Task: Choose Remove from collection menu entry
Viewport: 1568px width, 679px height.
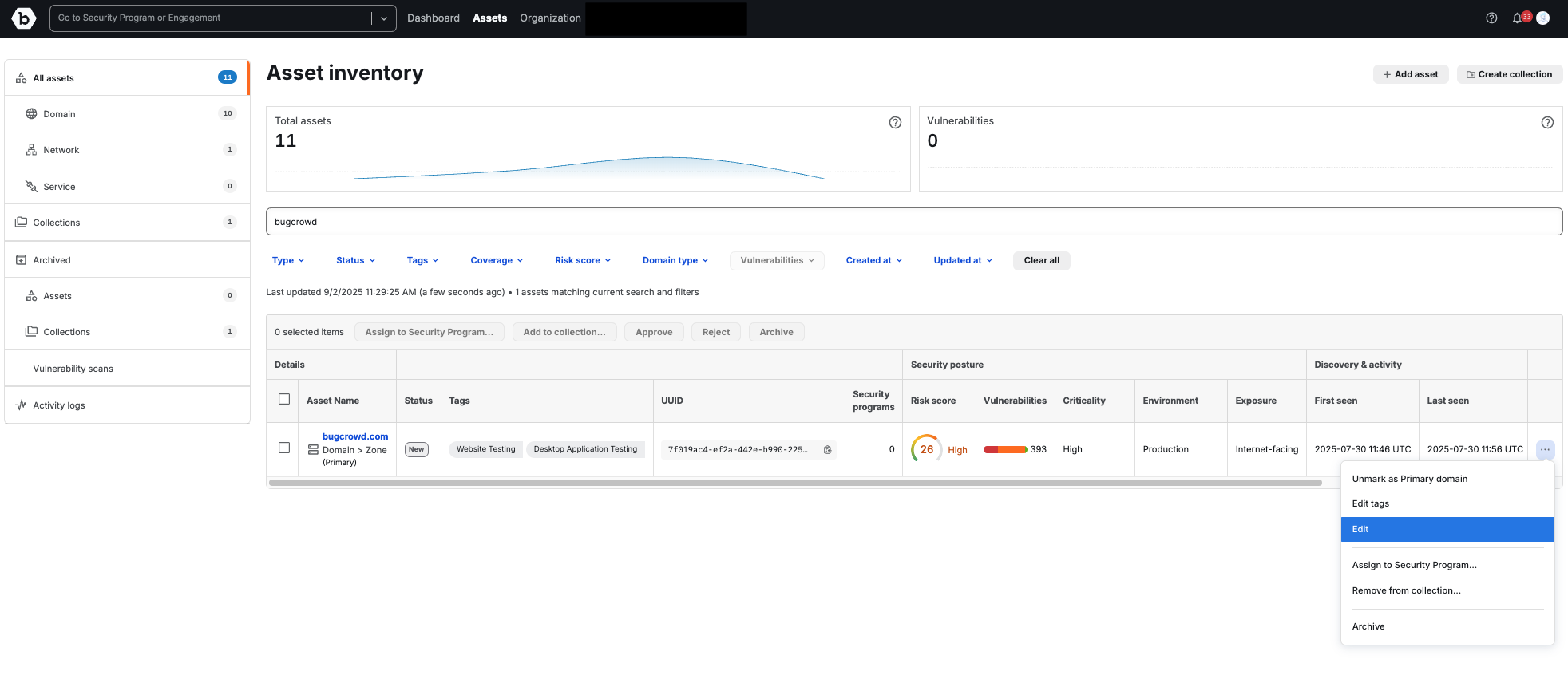Action: 1447,590
